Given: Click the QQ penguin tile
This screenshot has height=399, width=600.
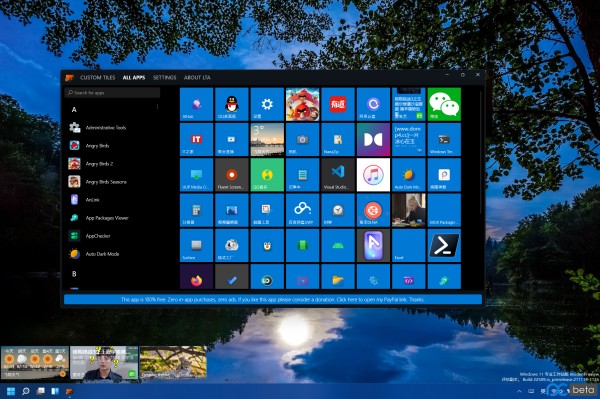Looking at the screenshot, I should [232, 104].
